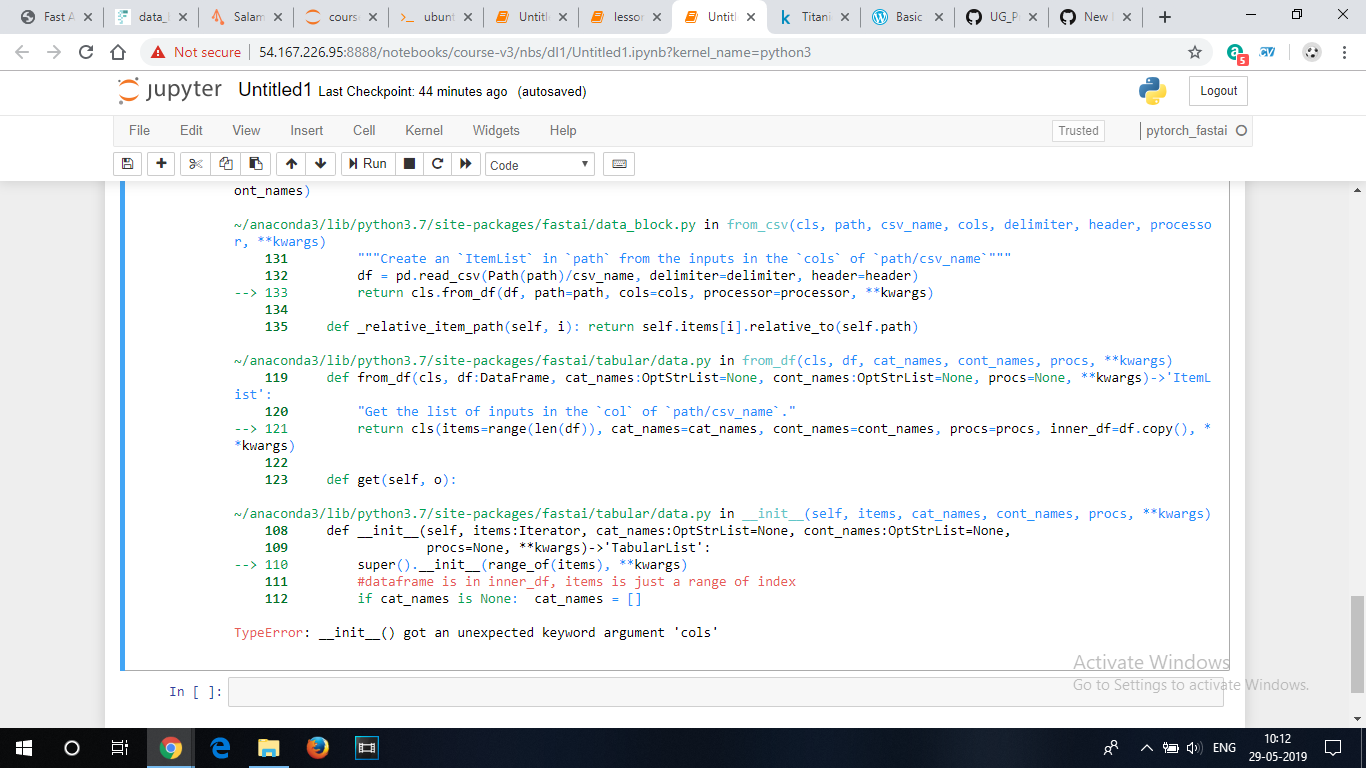The height and width of the screenshot is (768, 1366).
Task: Interrupt the kernel with the stop icon
Action: pos(409,164)
